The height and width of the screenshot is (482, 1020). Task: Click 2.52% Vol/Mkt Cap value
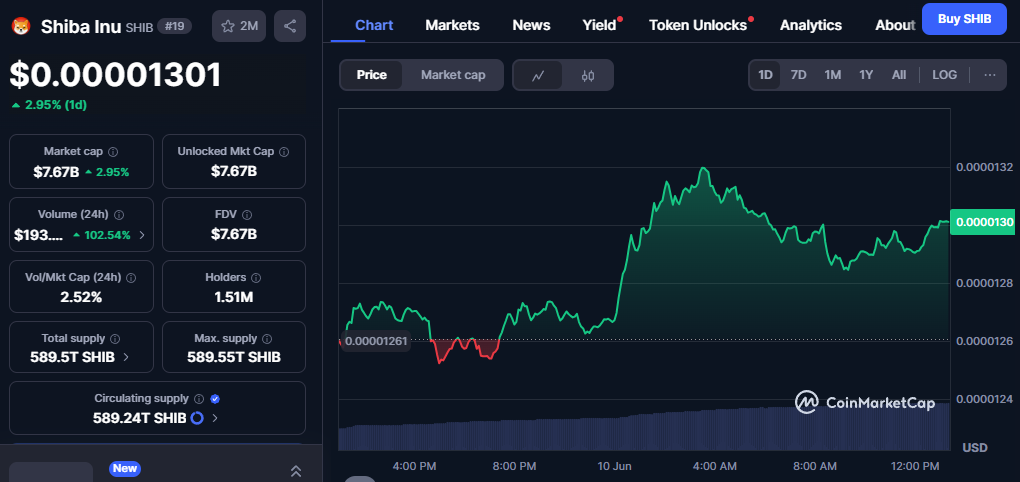[x=81, y=298]
